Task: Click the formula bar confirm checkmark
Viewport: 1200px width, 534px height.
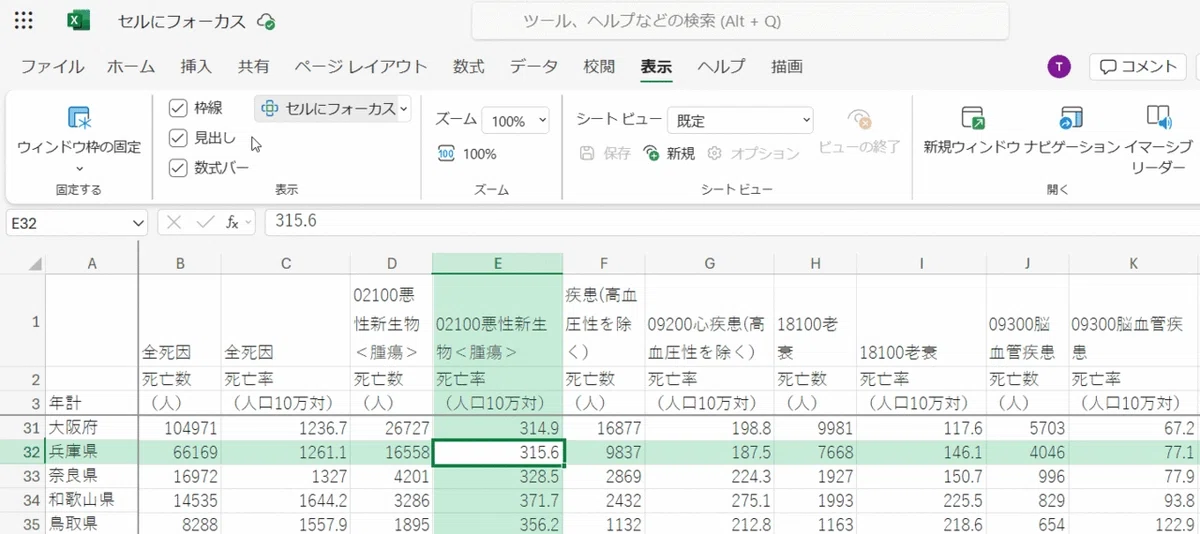Action: point(205,222)
